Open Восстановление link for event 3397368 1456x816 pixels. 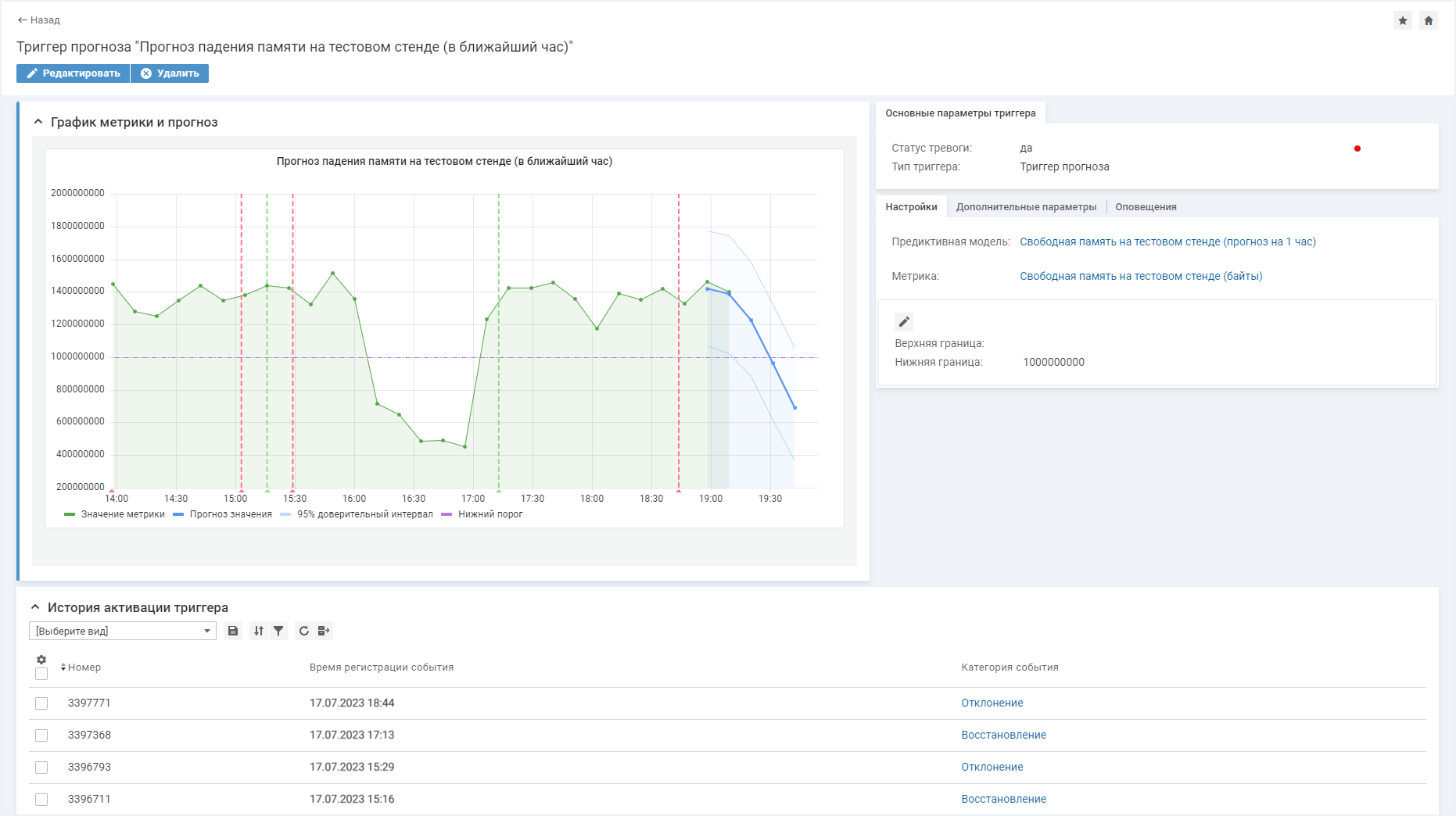tap(1004, 735)
